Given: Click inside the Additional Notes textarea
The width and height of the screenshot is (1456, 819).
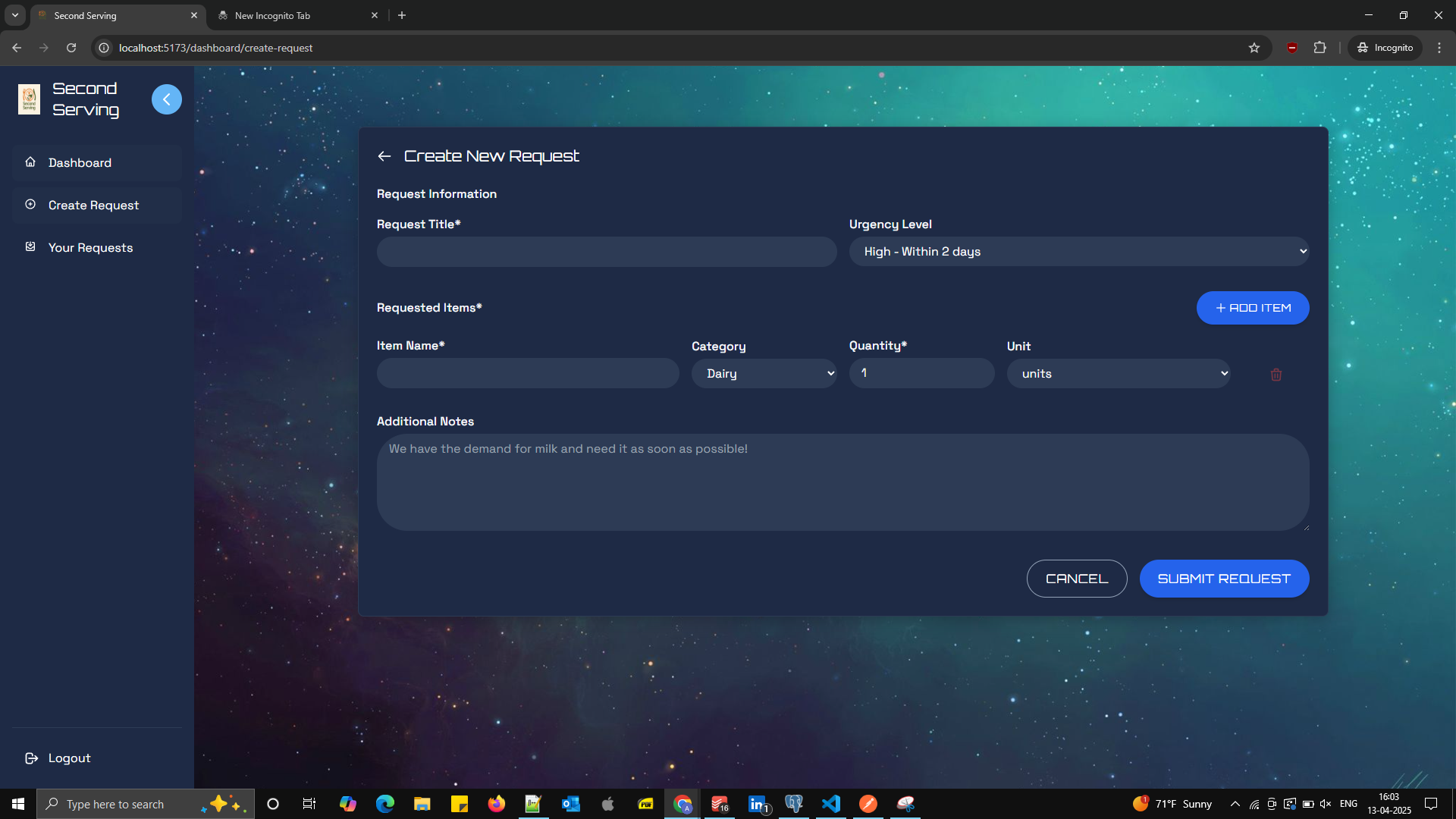Looking at the screenshot, I should tap(842, 482).
